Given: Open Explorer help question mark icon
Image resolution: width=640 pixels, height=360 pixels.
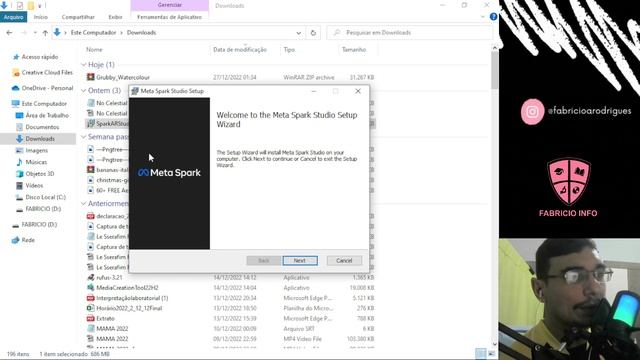Looking at the screenshot, I should tap(493, 17).
